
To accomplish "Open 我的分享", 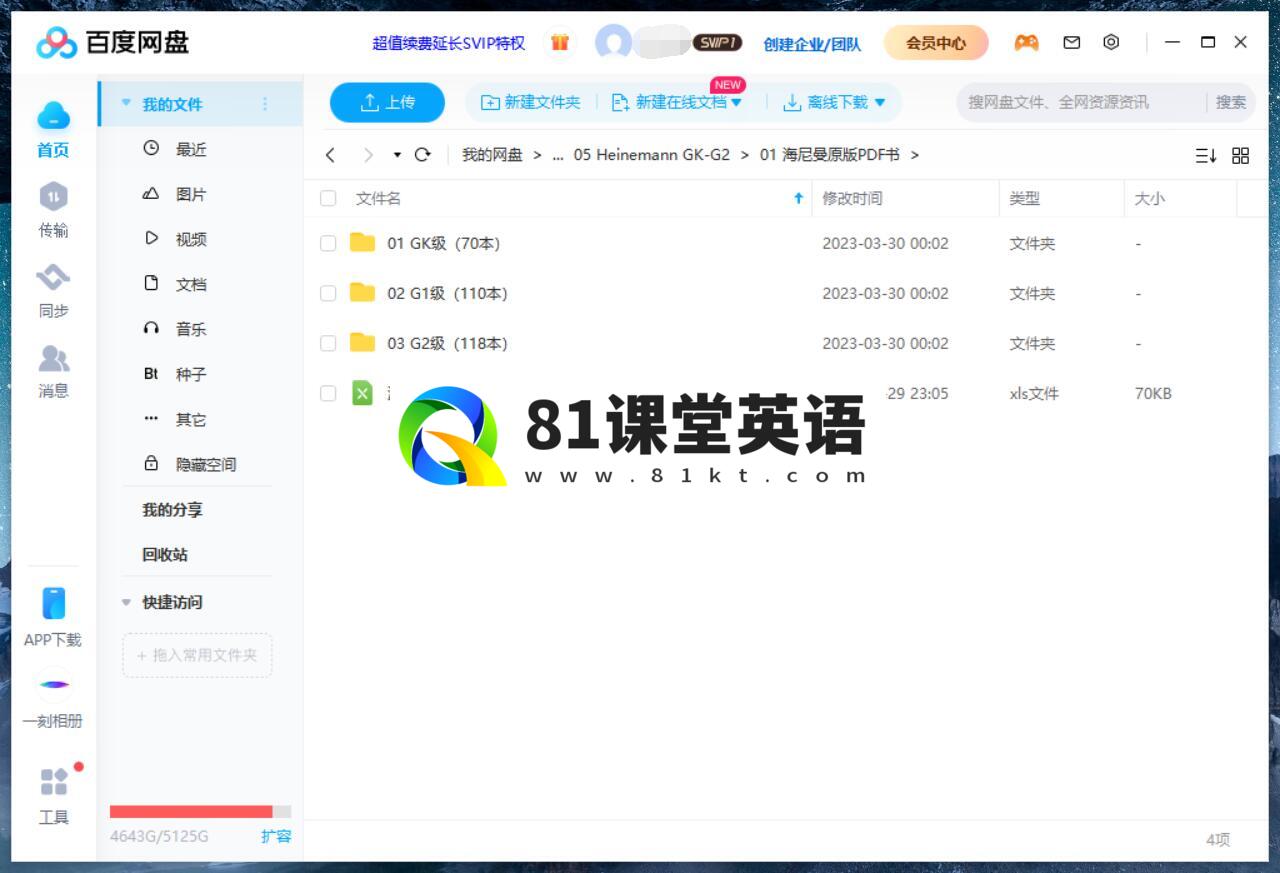I will click(x=172, y=509).
